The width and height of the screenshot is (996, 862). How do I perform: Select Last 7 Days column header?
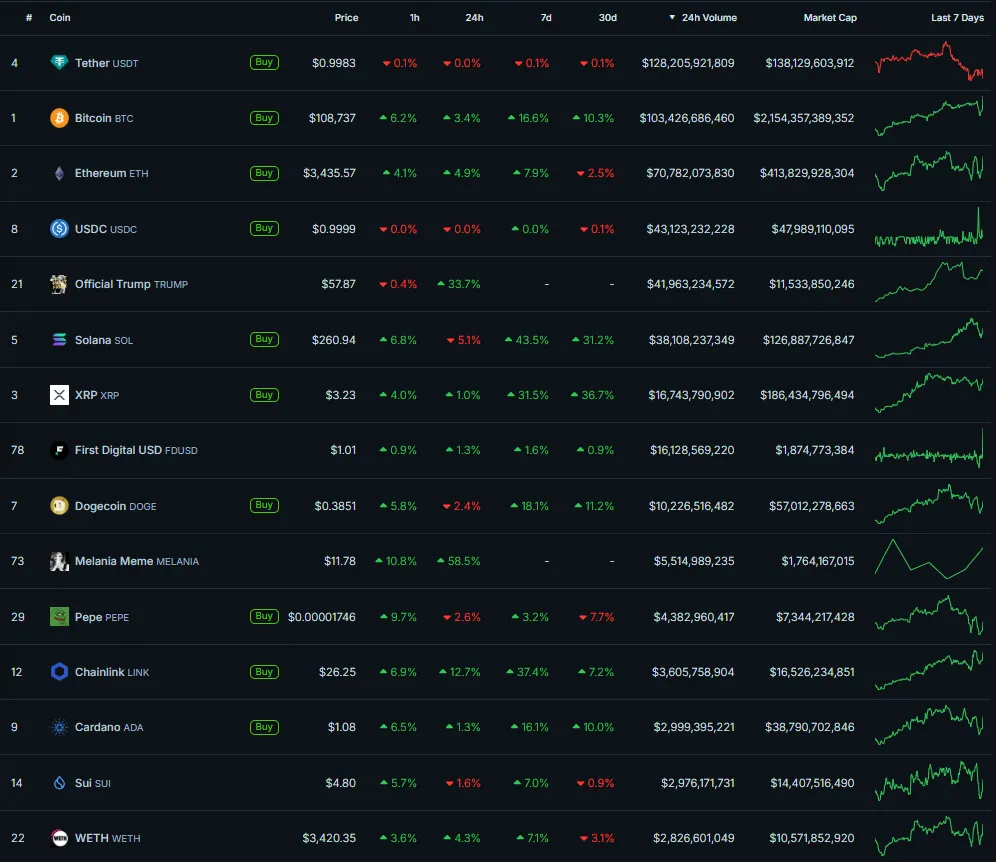[x=957, y=18]
